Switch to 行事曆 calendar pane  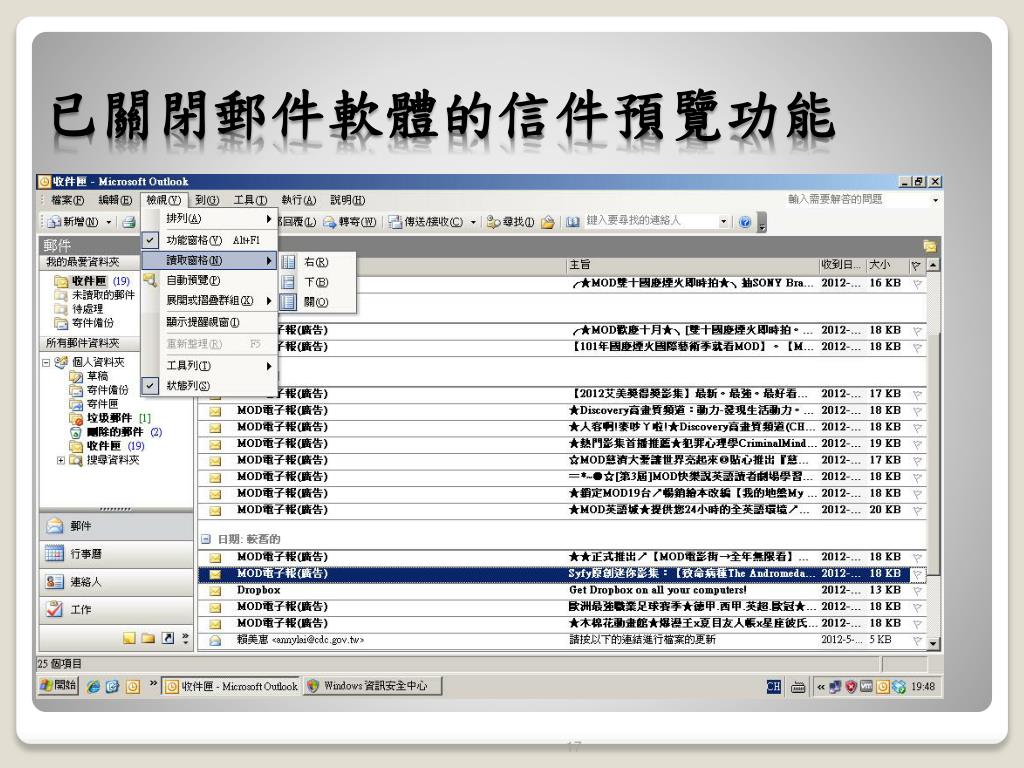[116, 554]
